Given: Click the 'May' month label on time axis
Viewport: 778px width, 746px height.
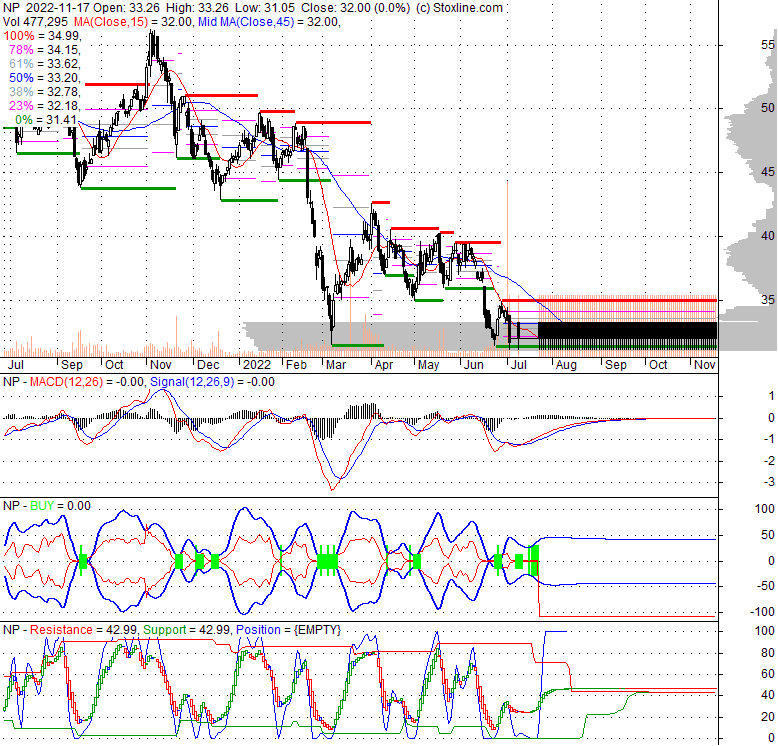Looking at the screenshot, I should tap(428, 365).
